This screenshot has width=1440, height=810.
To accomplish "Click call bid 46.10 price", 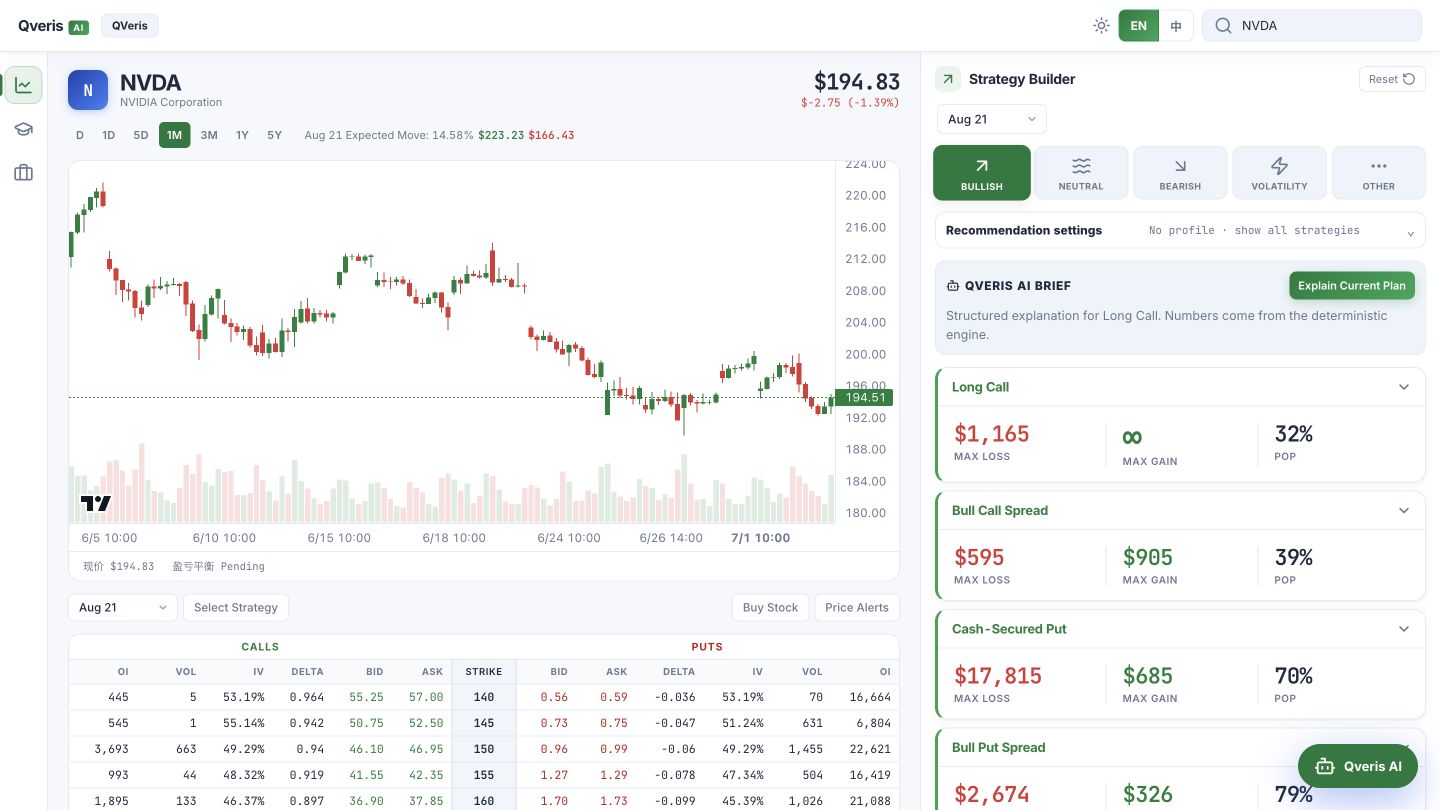I will pos(365,749).
